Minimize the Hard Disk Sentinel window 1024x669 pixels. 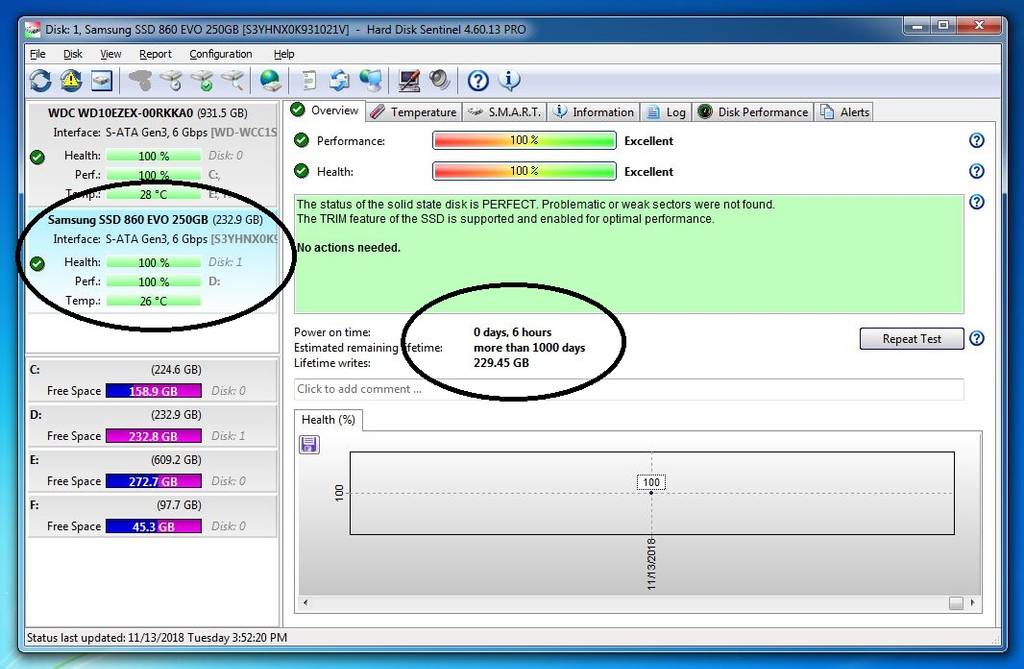click(918, 26)
